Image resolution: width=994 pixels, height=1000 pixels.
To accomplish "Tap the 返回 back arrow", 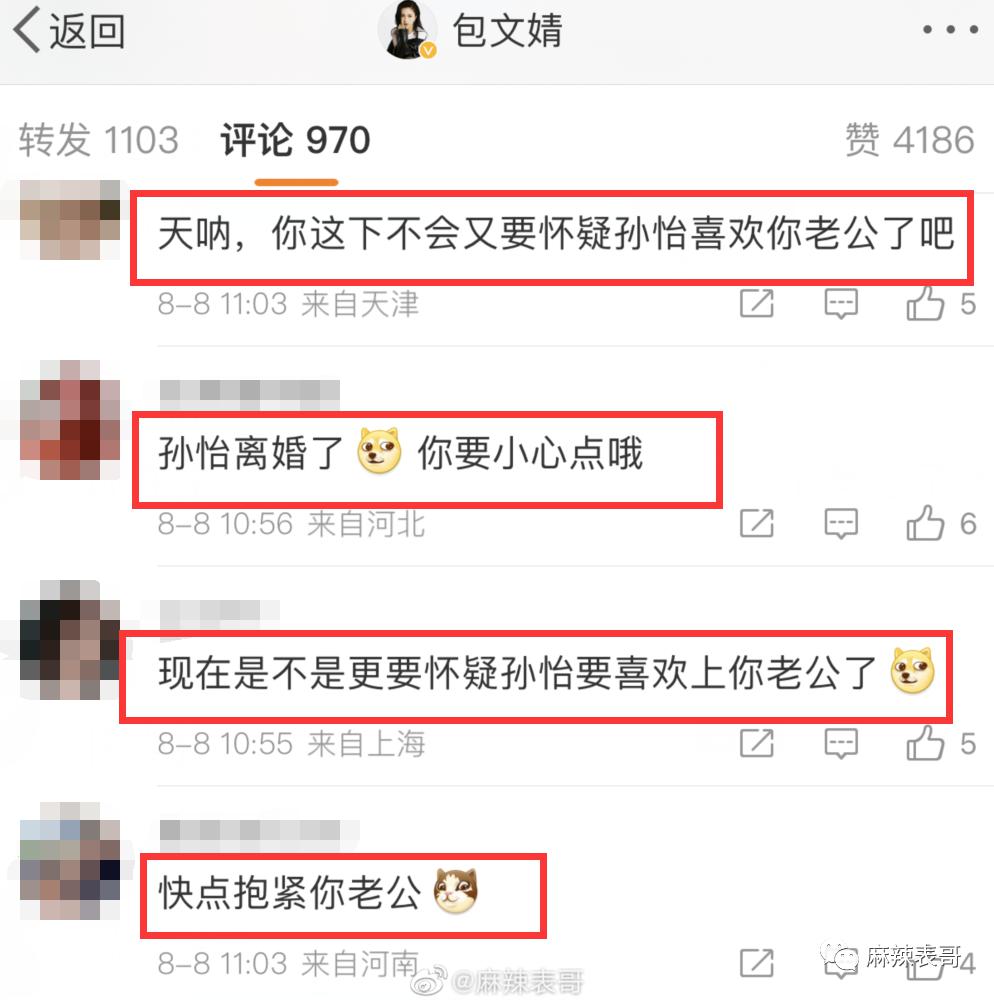I will click(x=69, y=30).
